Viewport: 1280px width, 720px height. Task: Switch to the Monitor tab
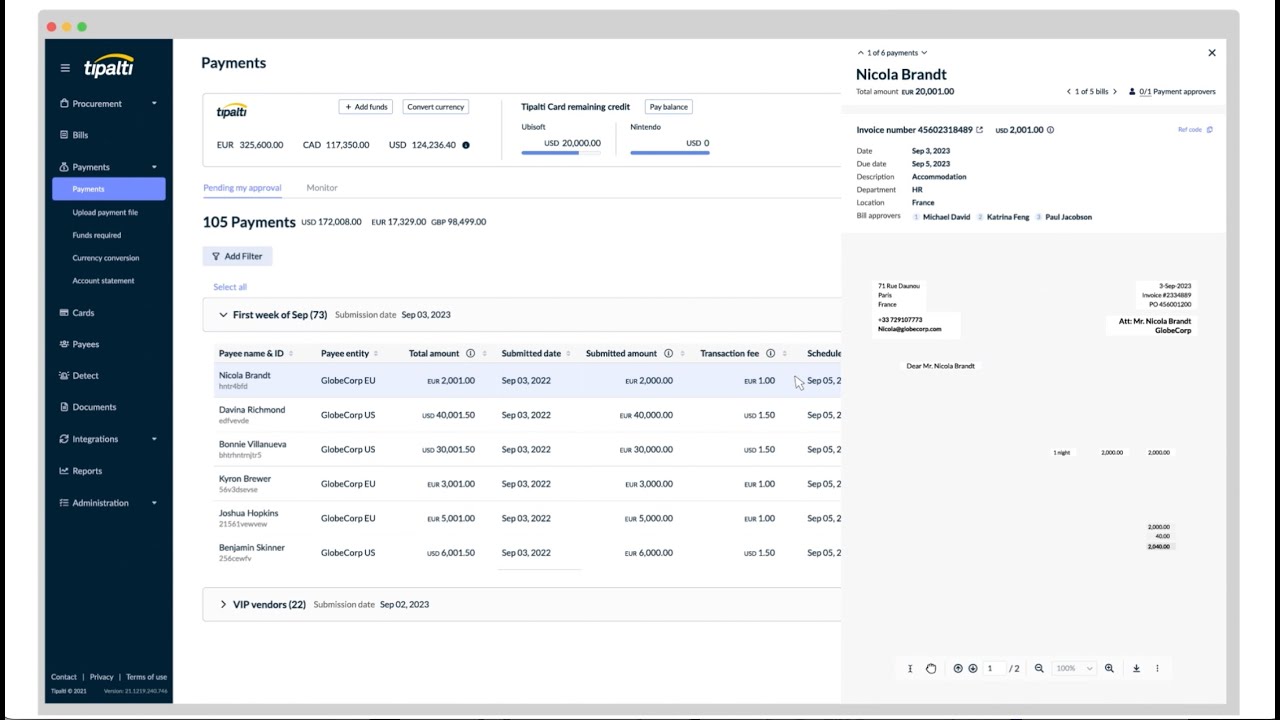point(321,187)
